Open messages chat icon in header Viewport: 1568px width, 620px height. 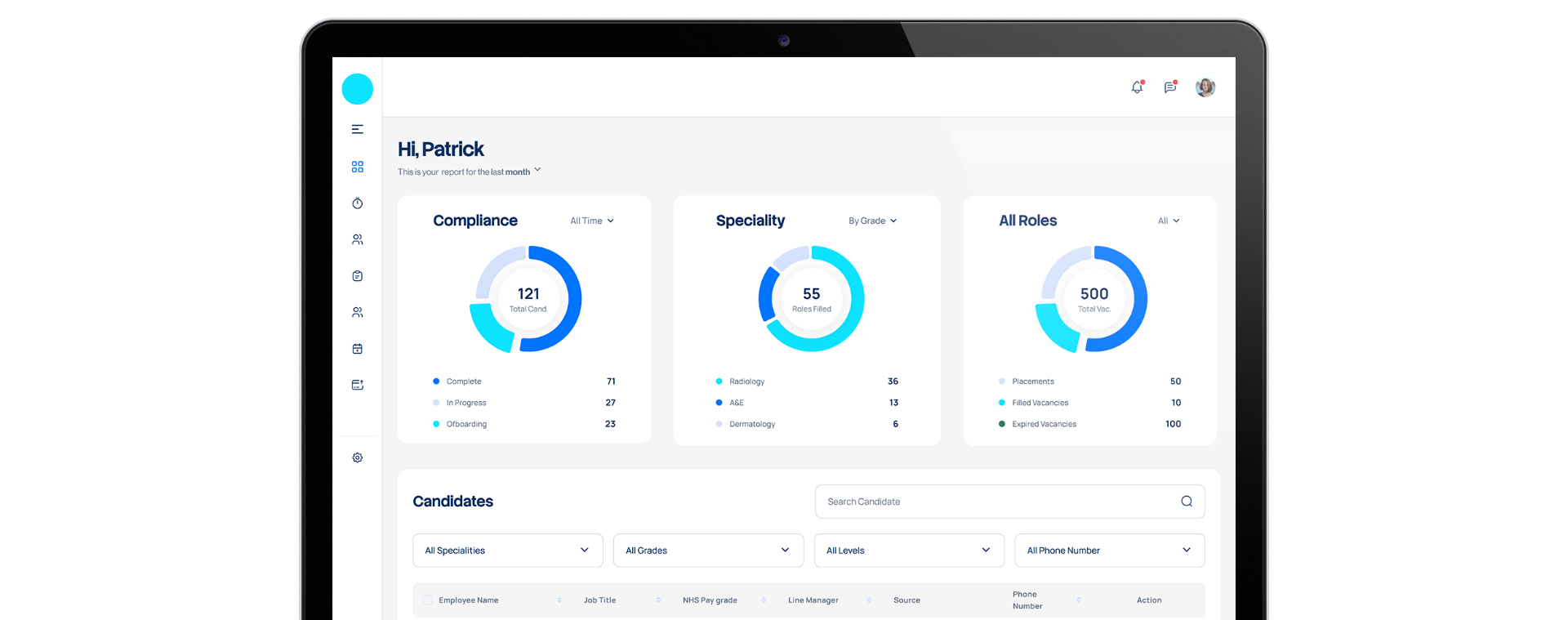(x=1170, y=87)
